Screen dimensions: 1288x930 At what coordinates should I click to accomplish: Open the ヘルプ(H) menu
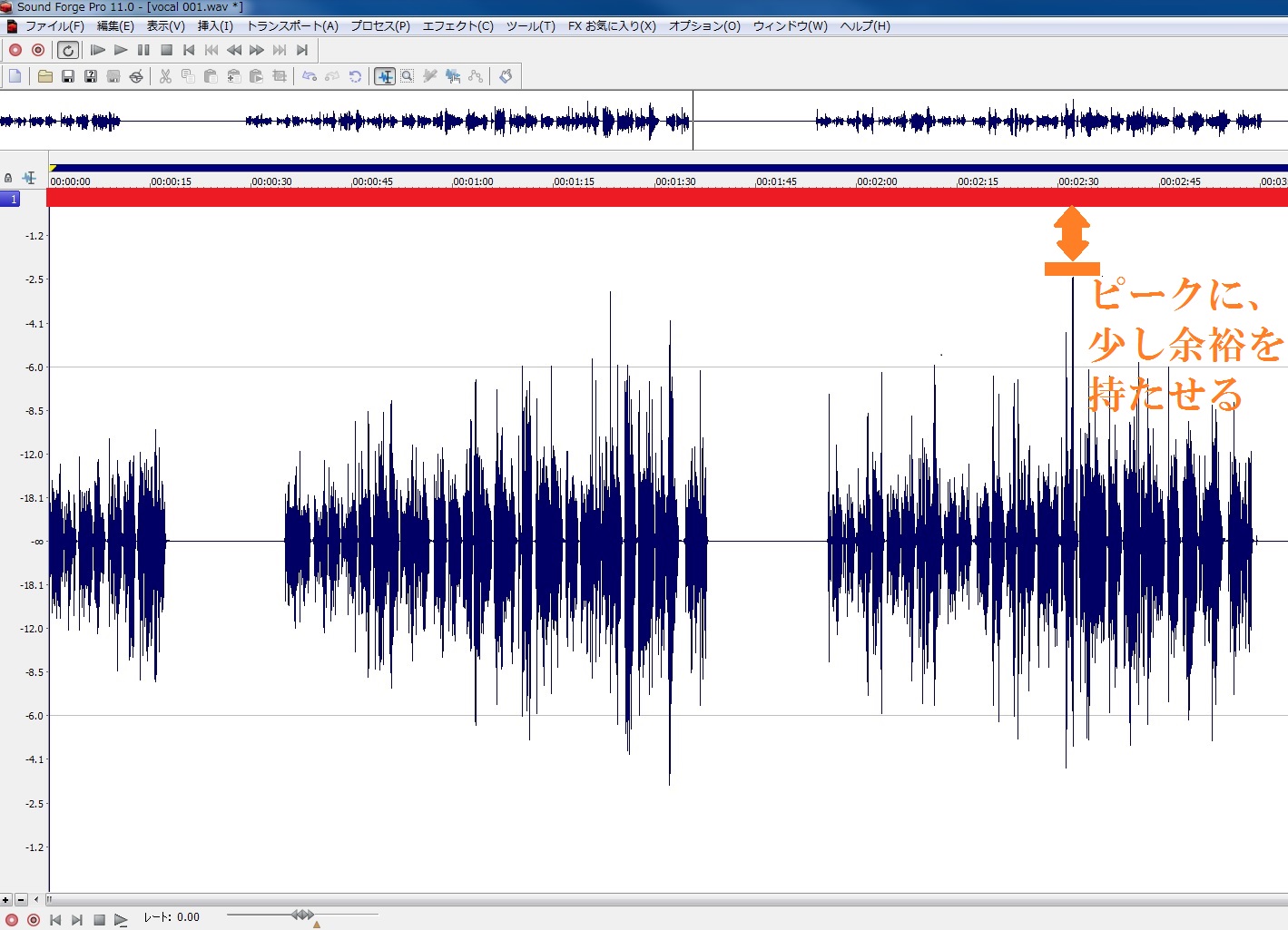click(x=865, y=26)
